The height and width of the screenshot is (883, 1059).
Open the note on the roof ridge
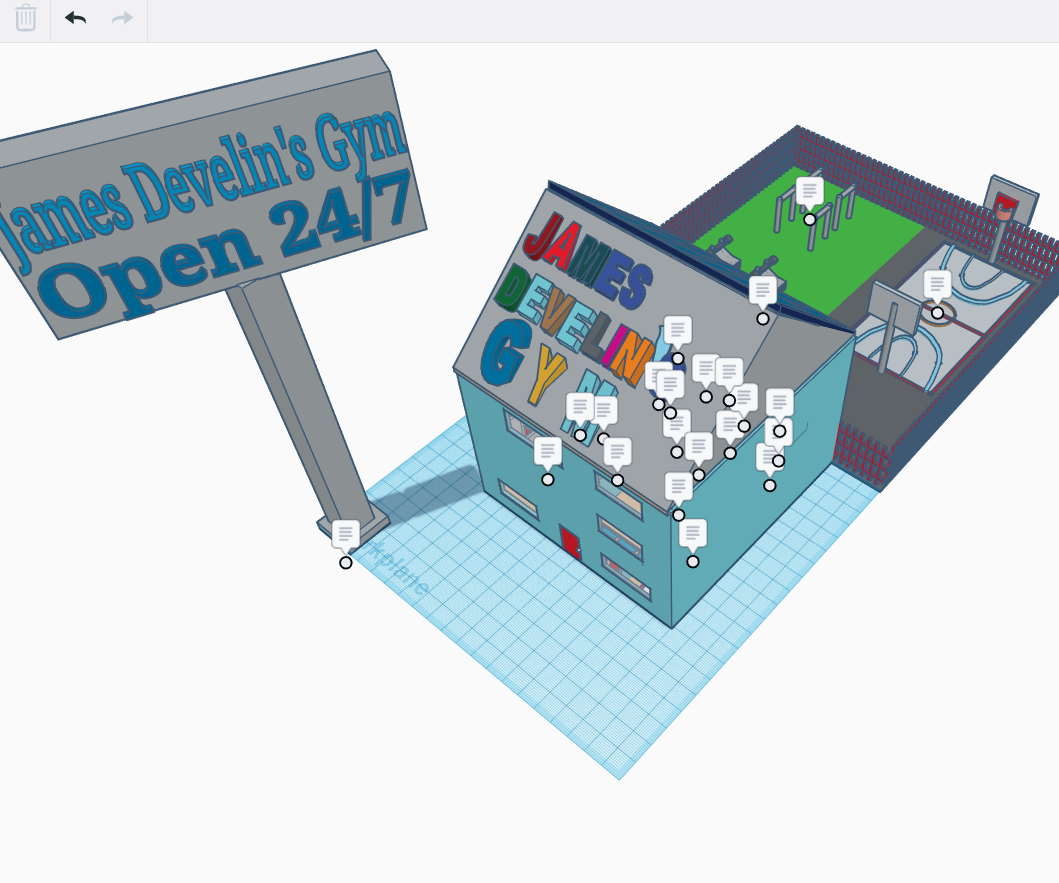pyautogui.click(x=763, y=291)
